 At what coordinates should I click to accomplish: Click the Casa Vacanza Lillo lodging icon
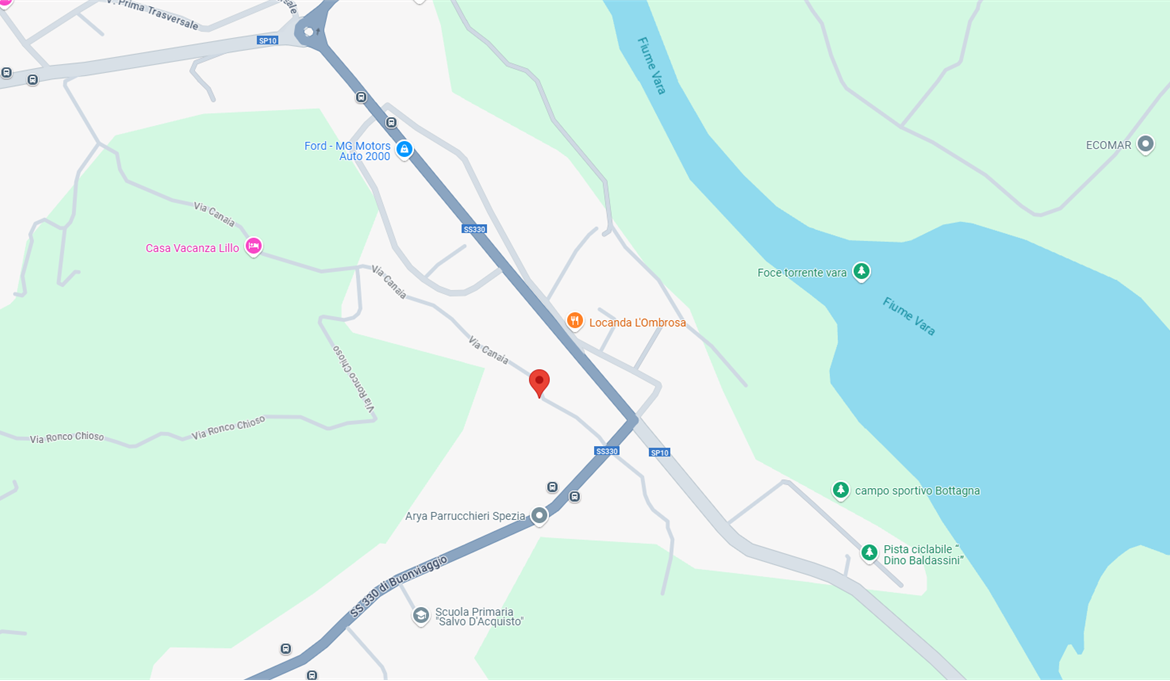pos(254,246)
